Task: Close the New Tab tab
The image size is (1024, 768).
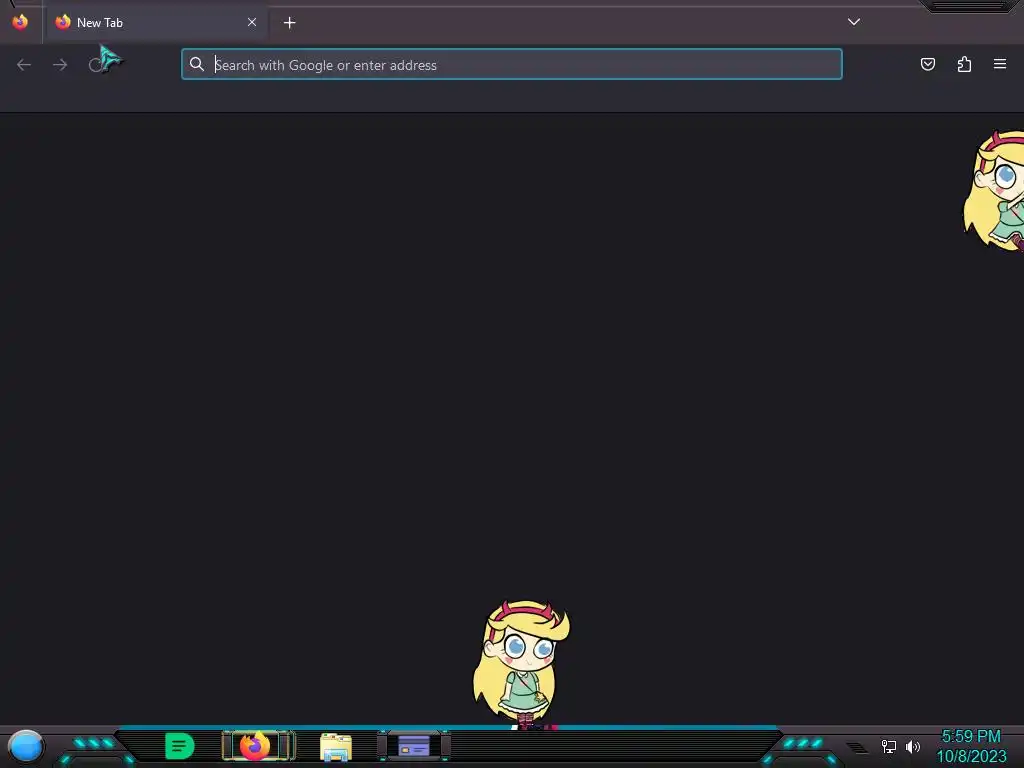Action: [x=252, y=22]
